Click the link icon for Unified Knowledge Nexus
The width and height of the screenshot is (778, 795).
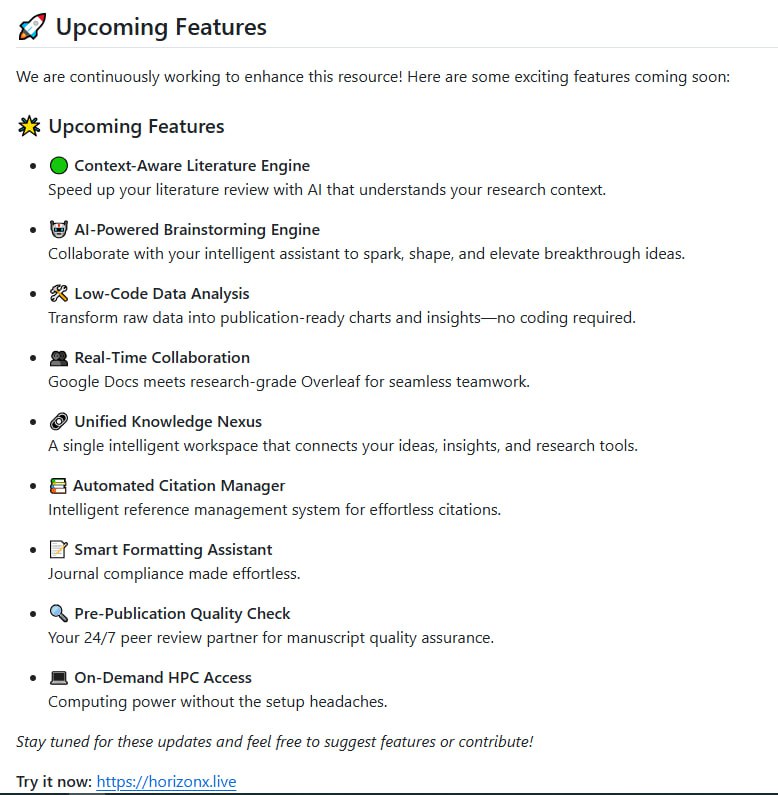58,422
